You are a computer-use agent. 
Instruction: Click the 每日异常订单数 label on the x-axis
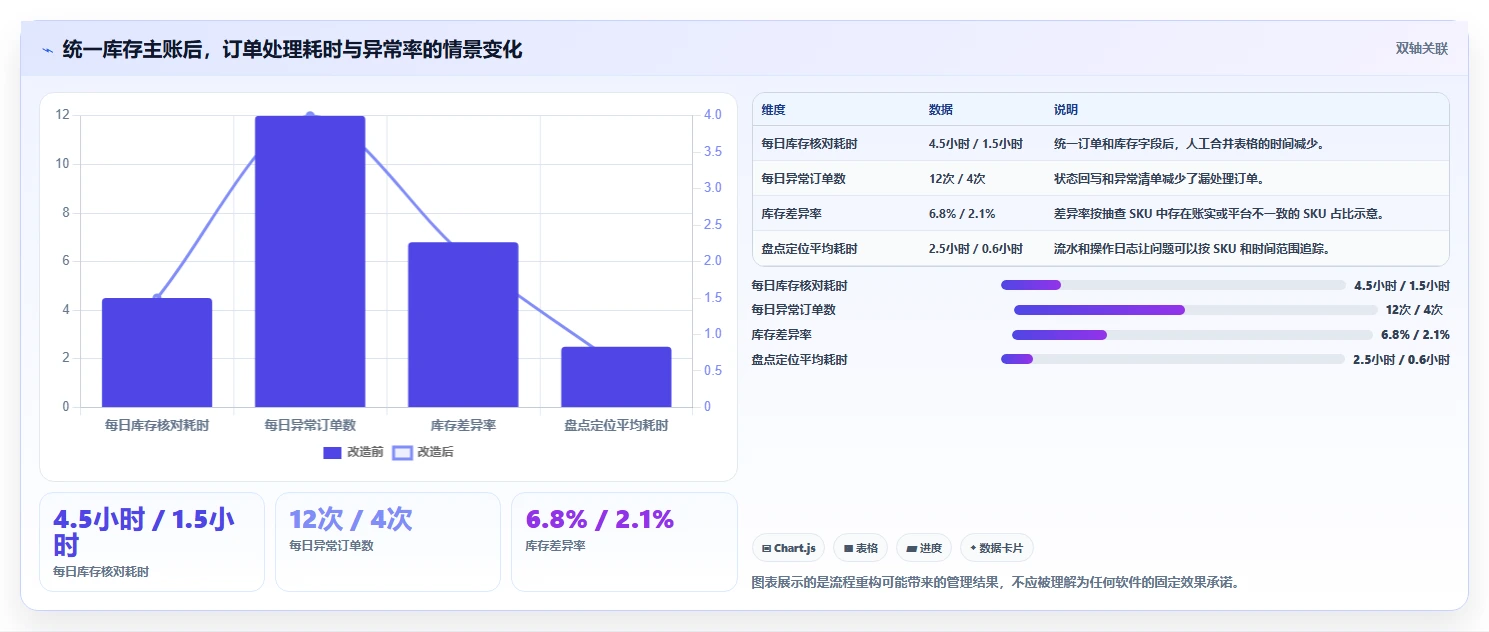310,425
